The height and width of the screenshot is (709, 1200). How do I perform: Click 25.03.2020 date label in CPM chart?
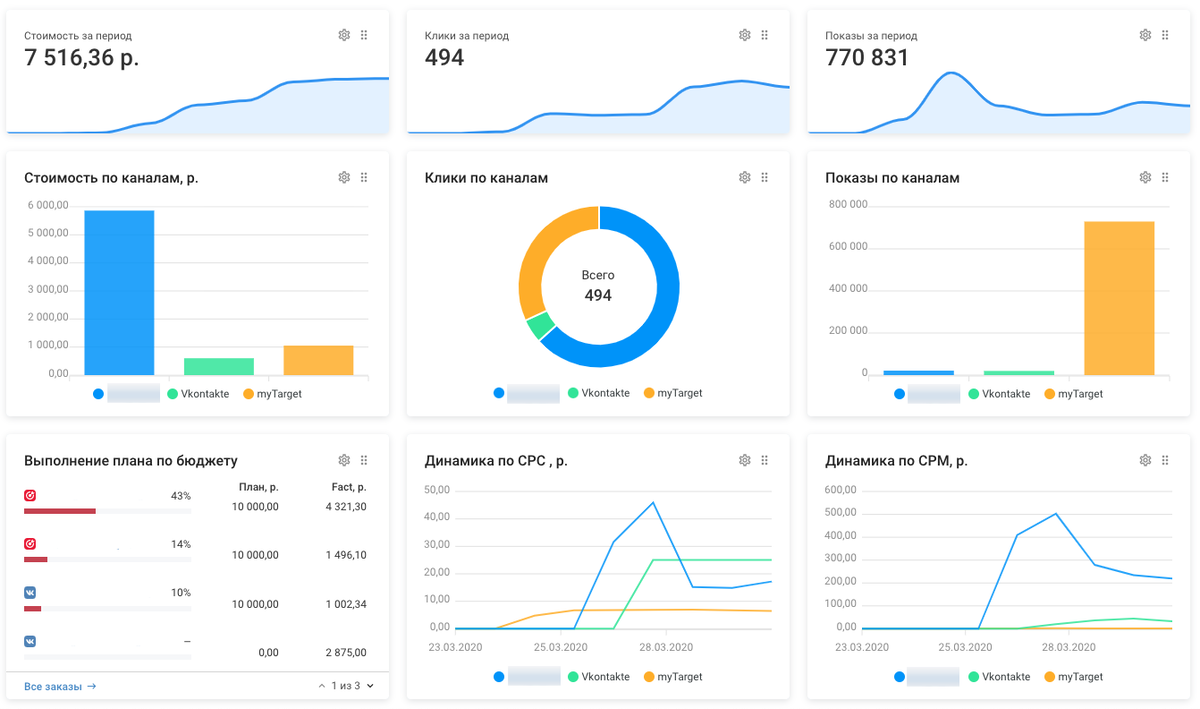965,647
